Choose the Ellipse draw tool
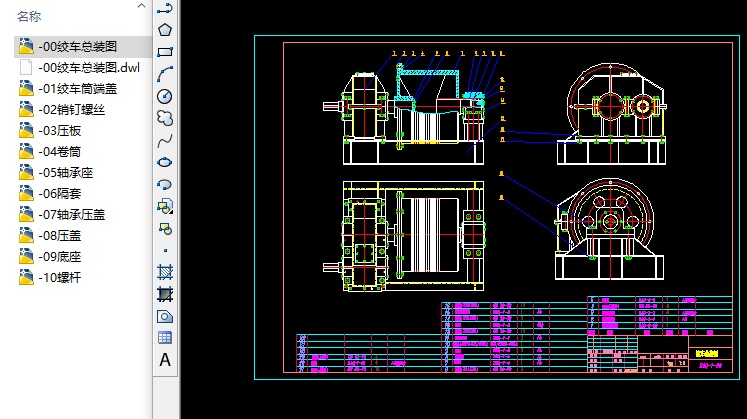 coord(165,162)
